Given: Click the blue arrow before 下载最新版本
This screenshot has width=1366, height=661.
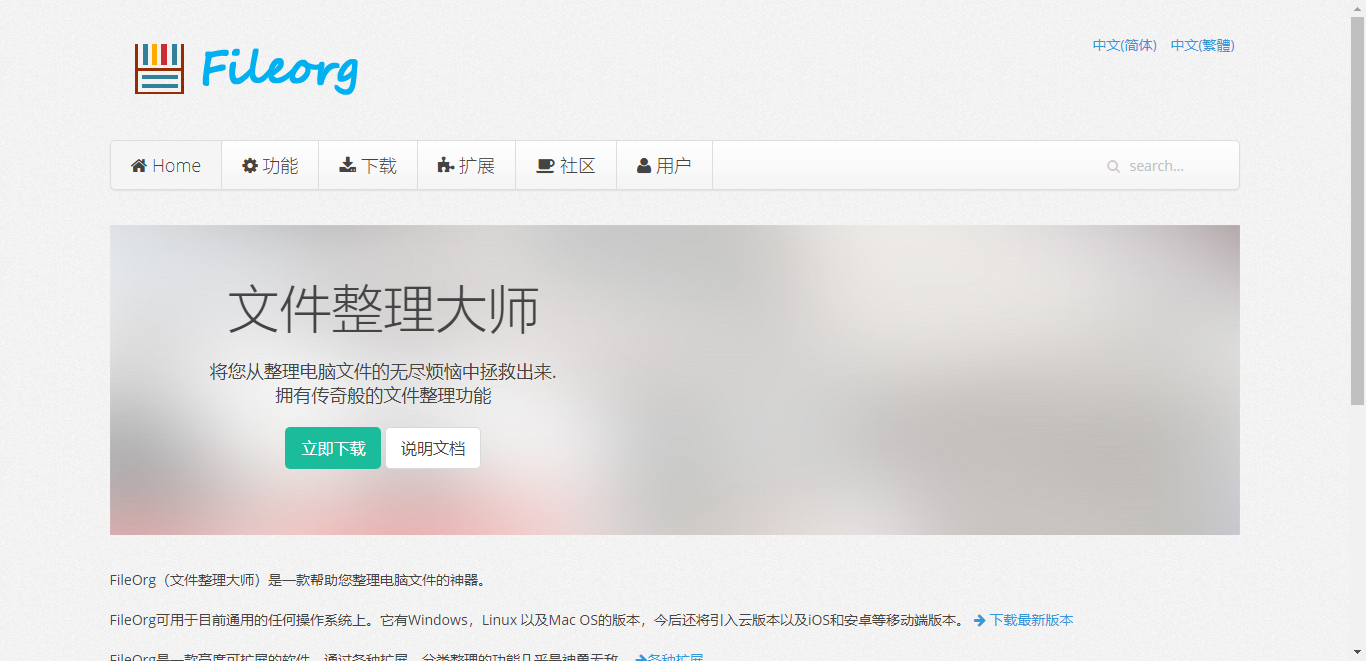Looking at the screenshot, I should (x=982, y=620).
